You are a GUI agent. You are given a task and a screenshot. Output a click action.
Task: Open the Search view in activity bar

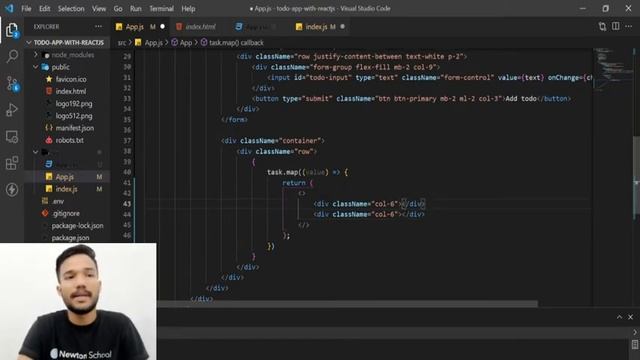pyautogui.click(x=12, y=56)
